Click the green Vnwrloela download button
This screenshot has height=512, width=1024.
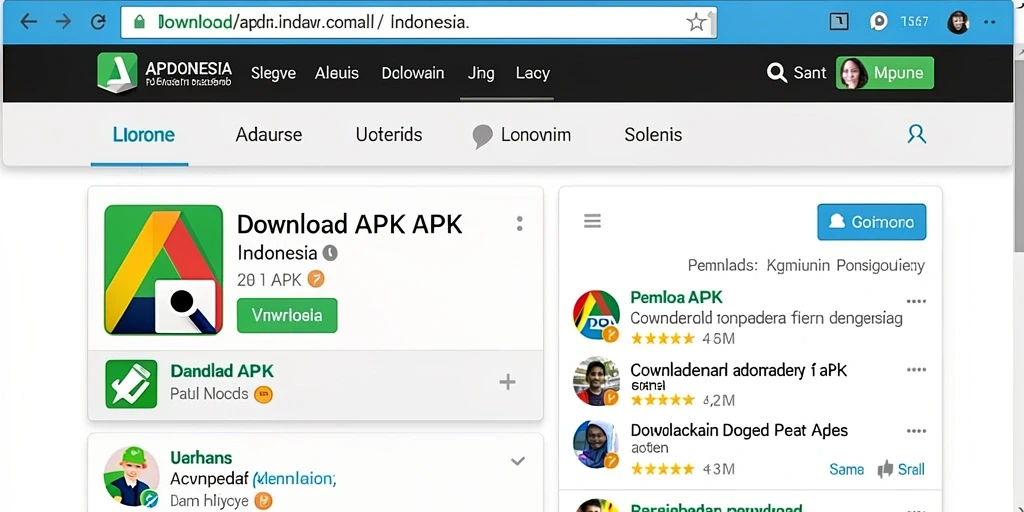[287, 315]
